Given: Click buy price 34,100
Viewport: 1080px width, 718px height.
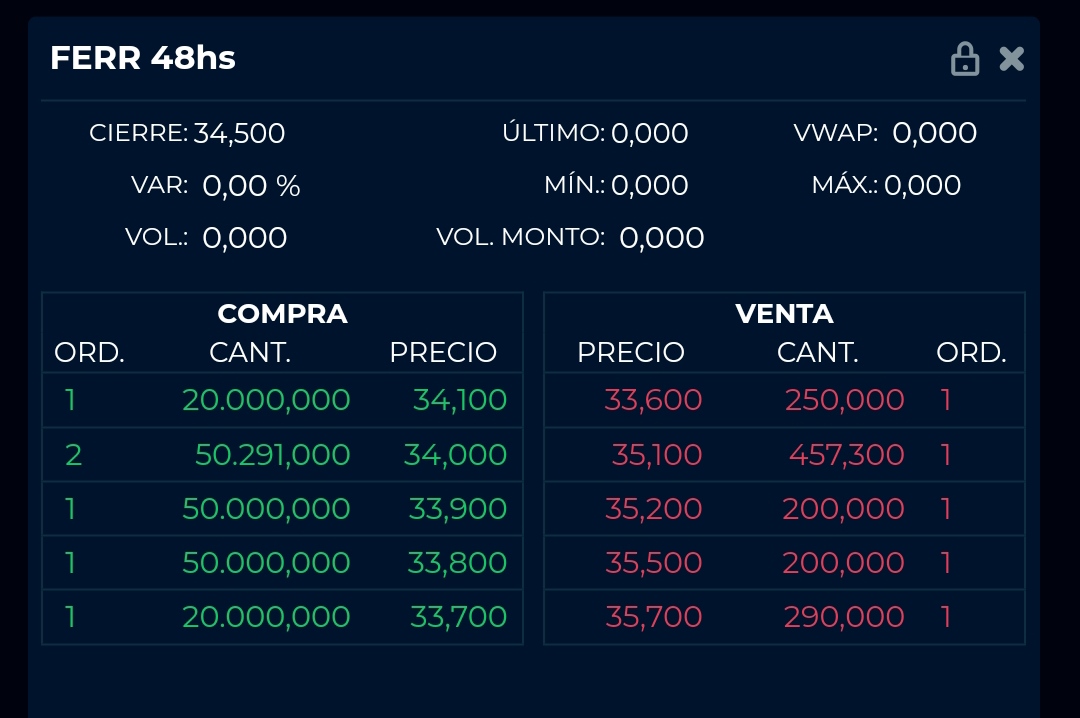Looking at the screenshot, I should tap(460, 401).
